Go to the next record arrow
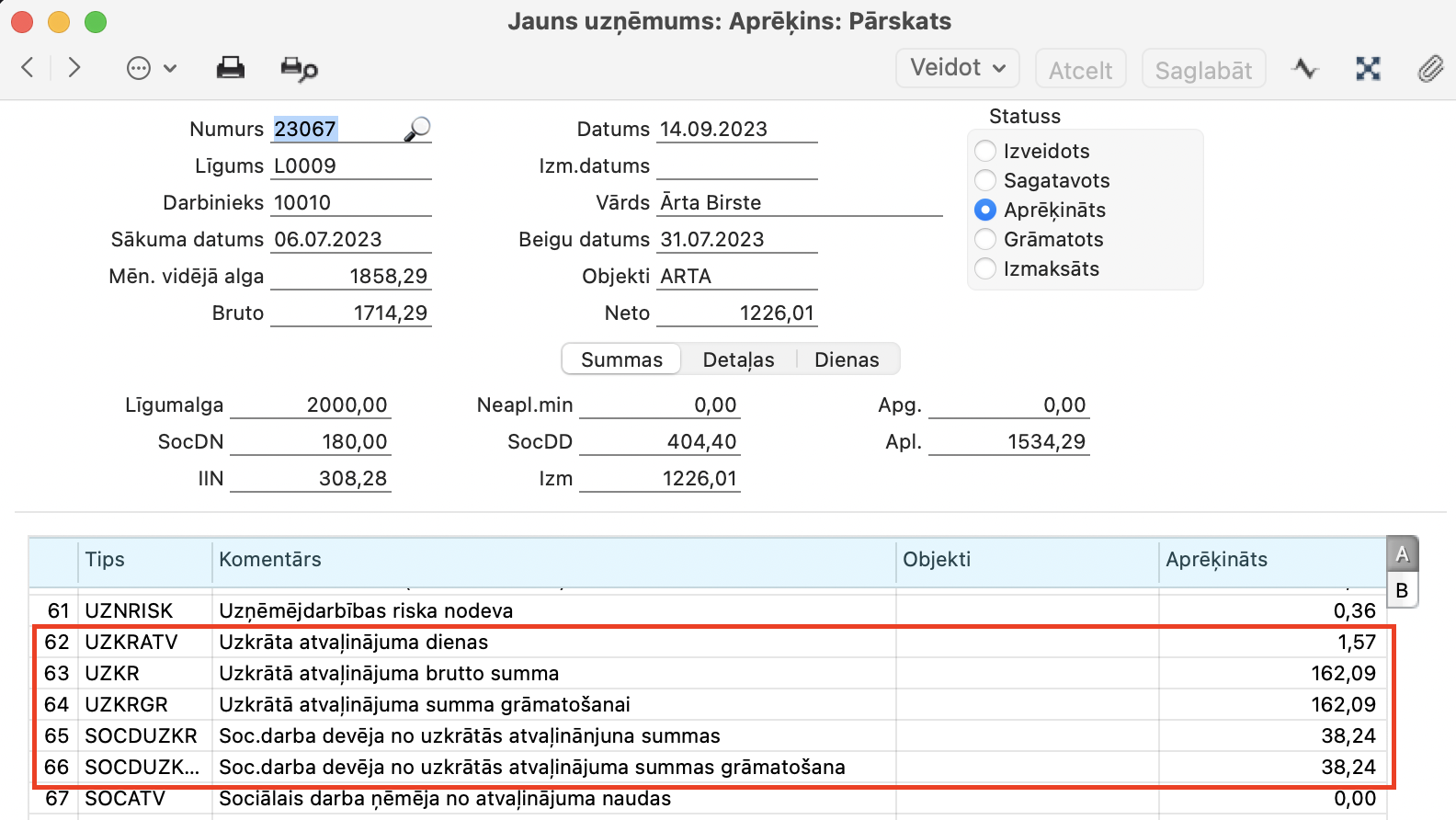 click(74, 68)
